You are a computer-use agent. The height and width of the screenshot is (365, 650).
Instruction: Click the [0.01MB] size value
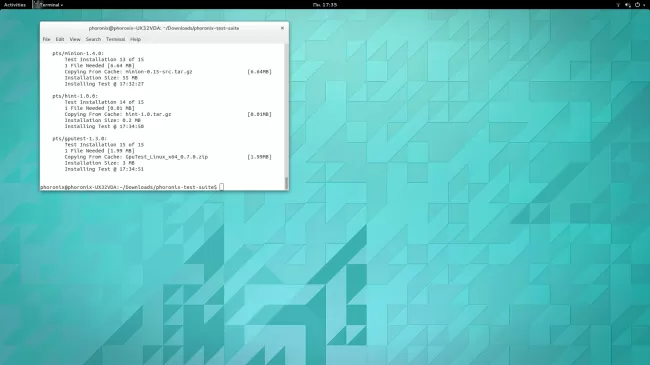[x=260, y=114]
